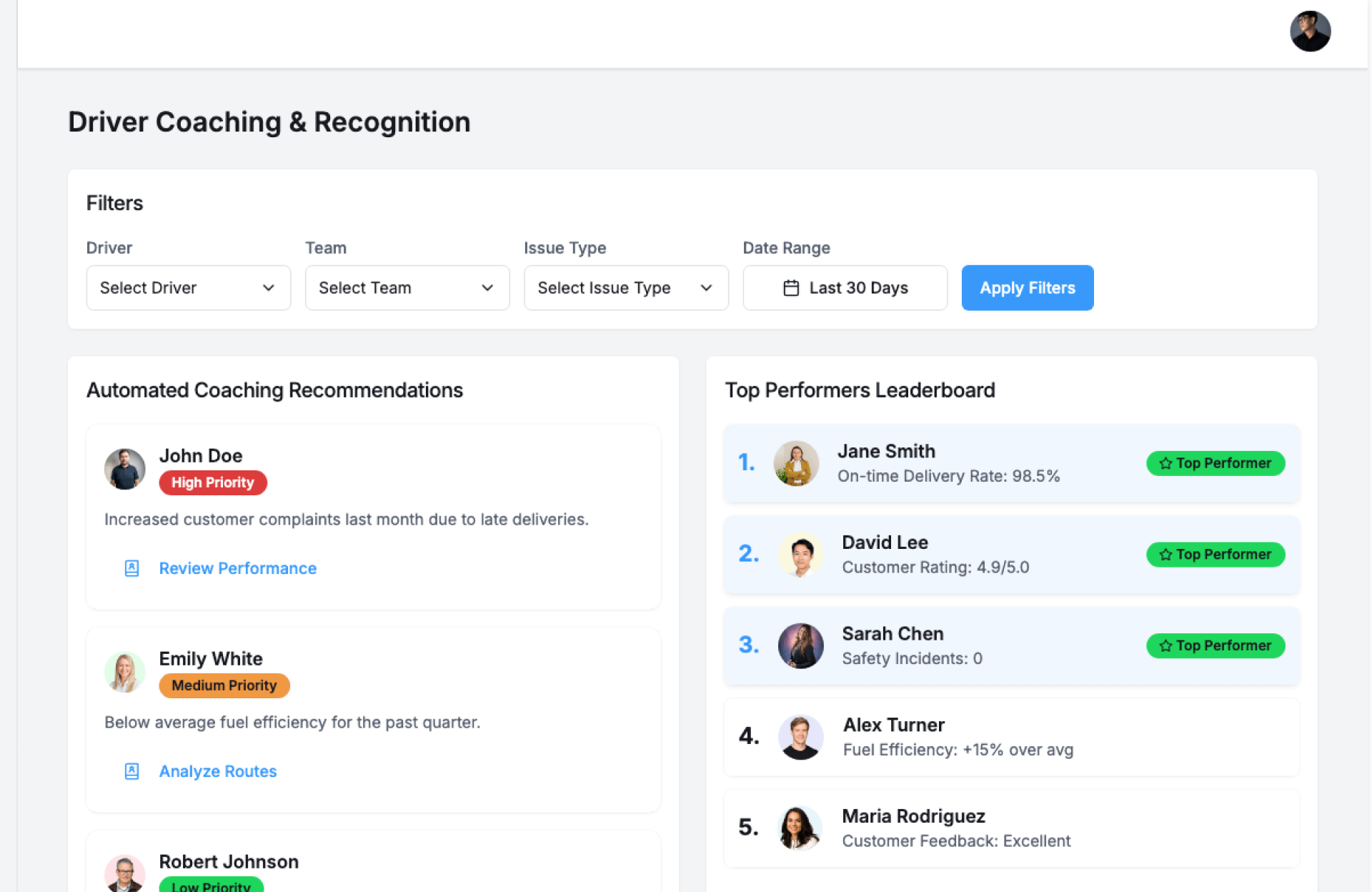Click Emily White's avatar

click(x=125, y=672)
